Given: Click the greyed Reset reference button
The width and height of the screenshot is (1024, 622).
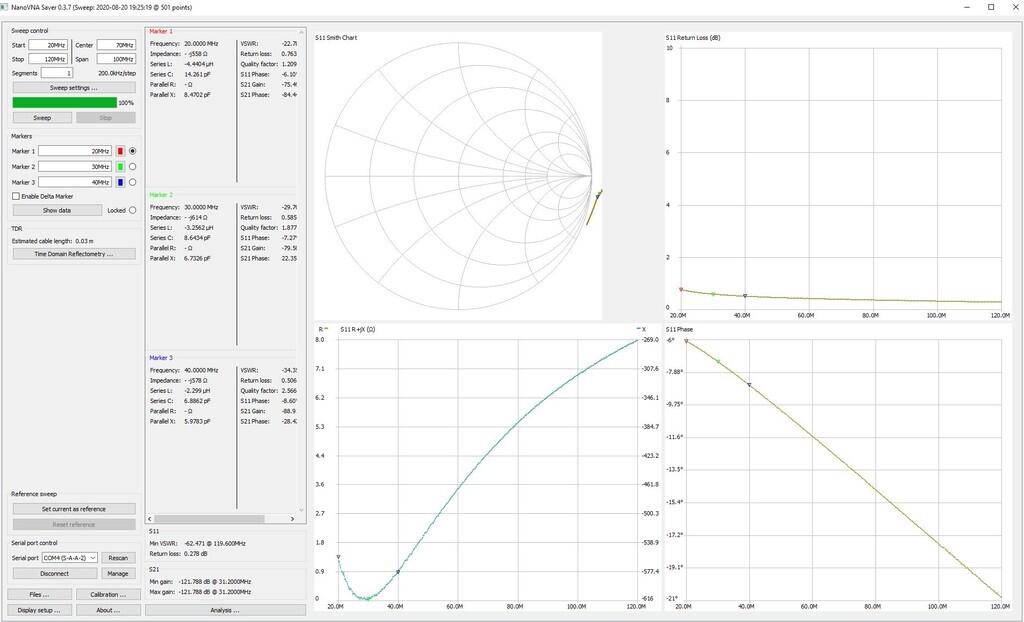Looking at the screenshot, I should coord(74,525).
